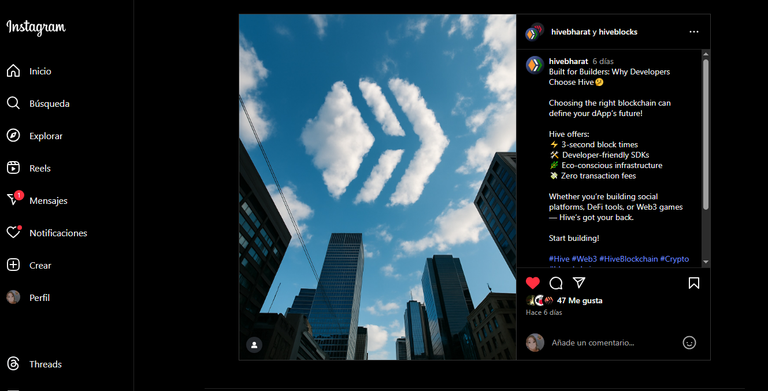Click the 6 días caption timestamp
768x391 pixels.
pos(603,61)
